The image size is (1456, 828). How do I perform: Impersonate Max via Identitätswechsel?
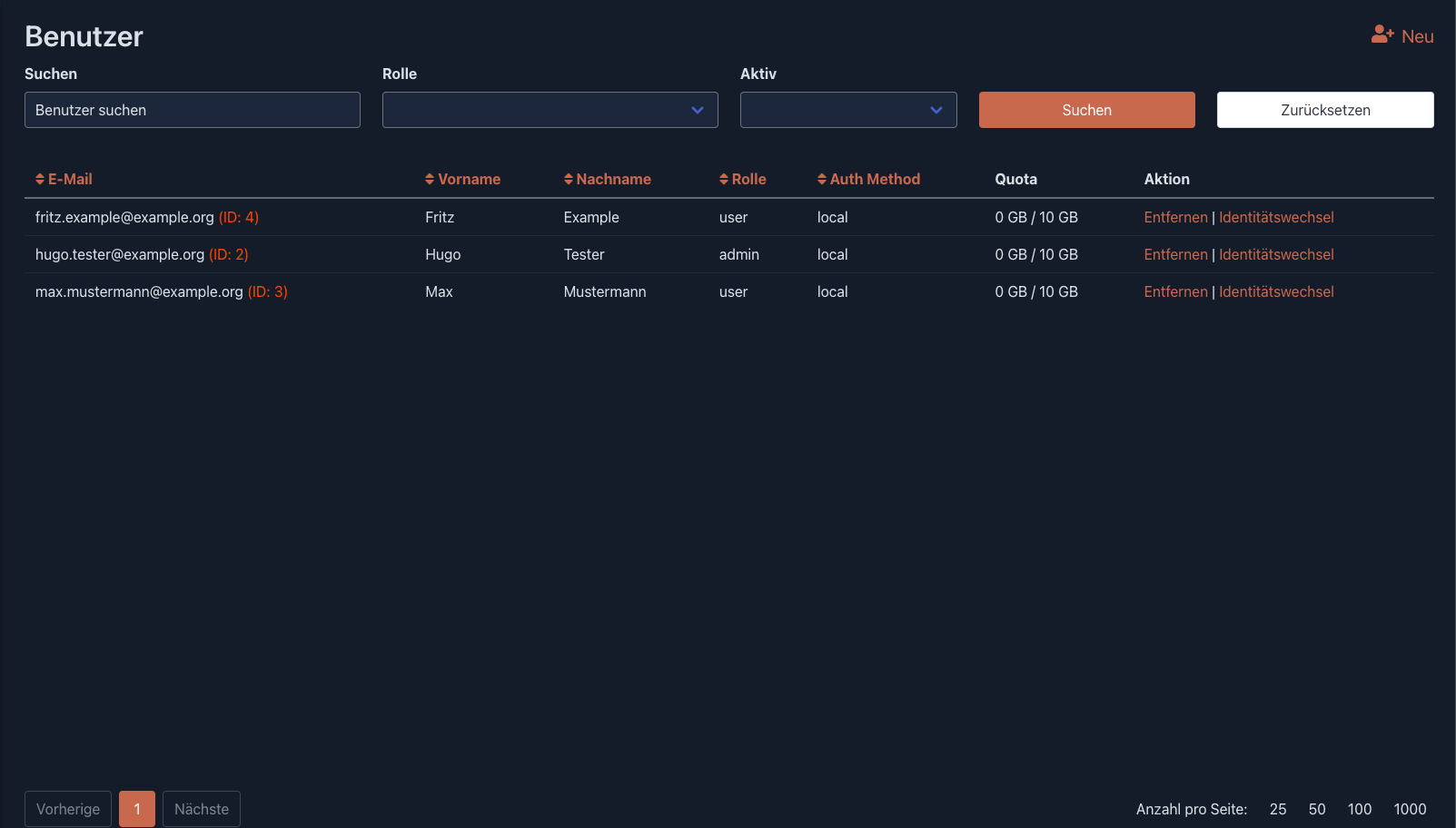click(x=1276, y=291)
